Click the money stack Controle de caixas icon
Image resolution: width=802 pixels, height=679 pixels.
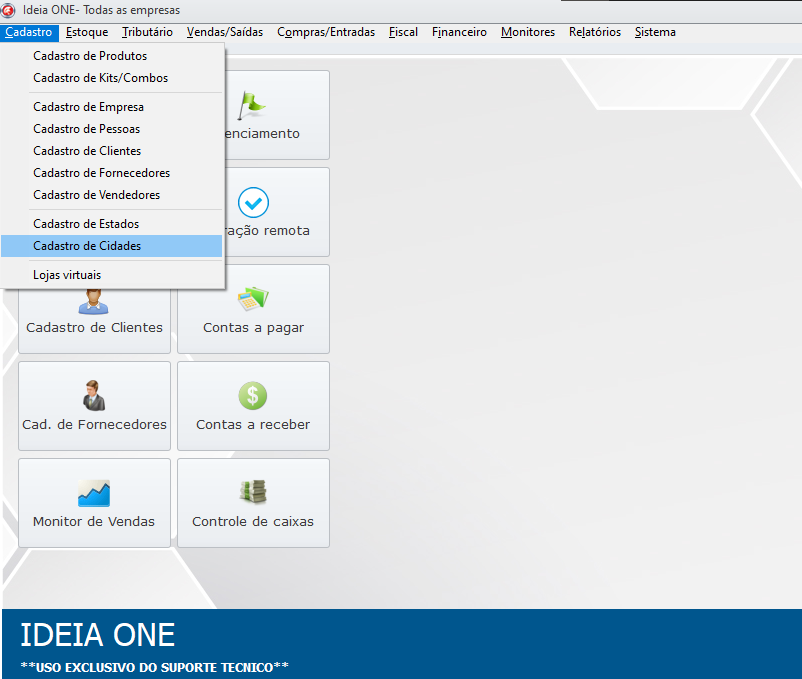tap(253, 493)
